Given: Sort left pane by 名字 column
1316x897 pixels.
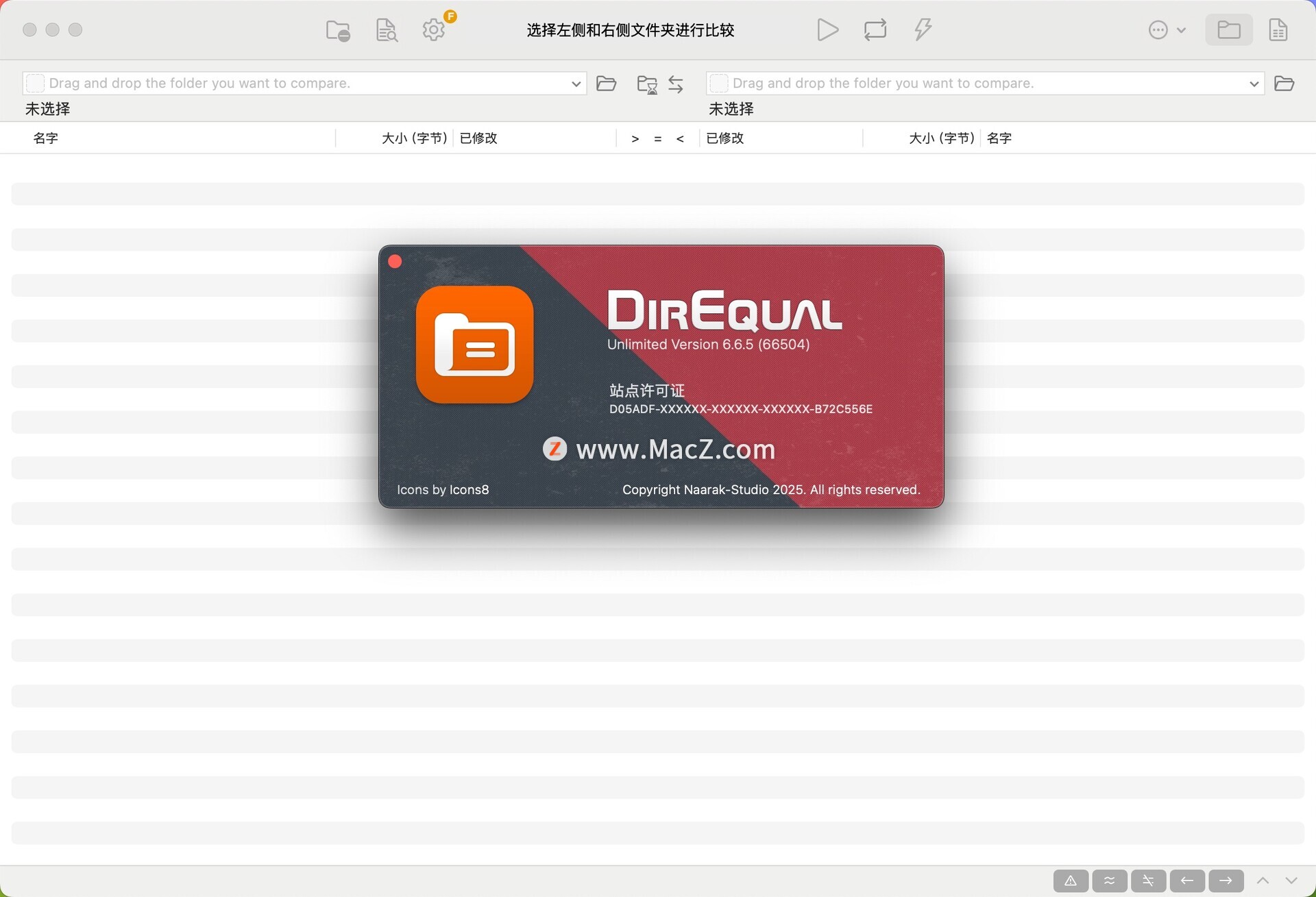Looking at the screenshot, I should click(x=45, y=138).
